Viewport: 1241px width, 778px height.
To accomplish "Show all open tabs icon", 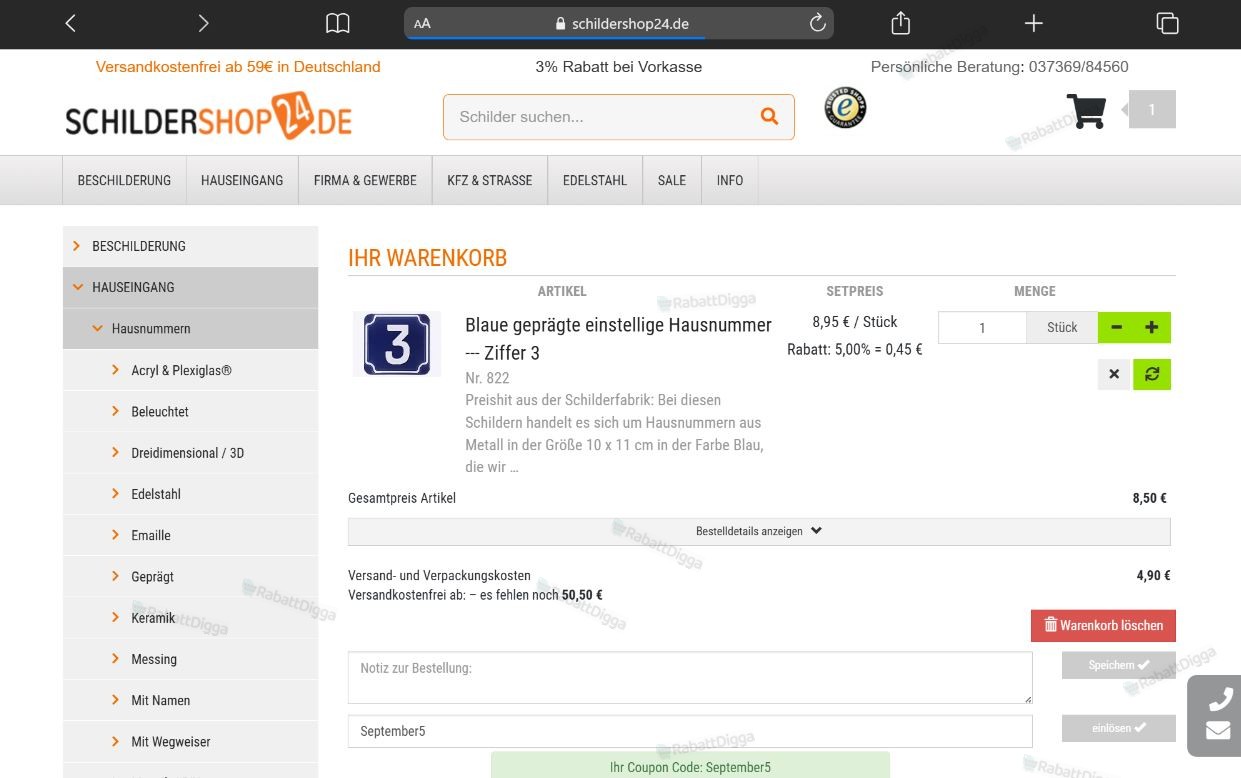I will (1167, 23).
